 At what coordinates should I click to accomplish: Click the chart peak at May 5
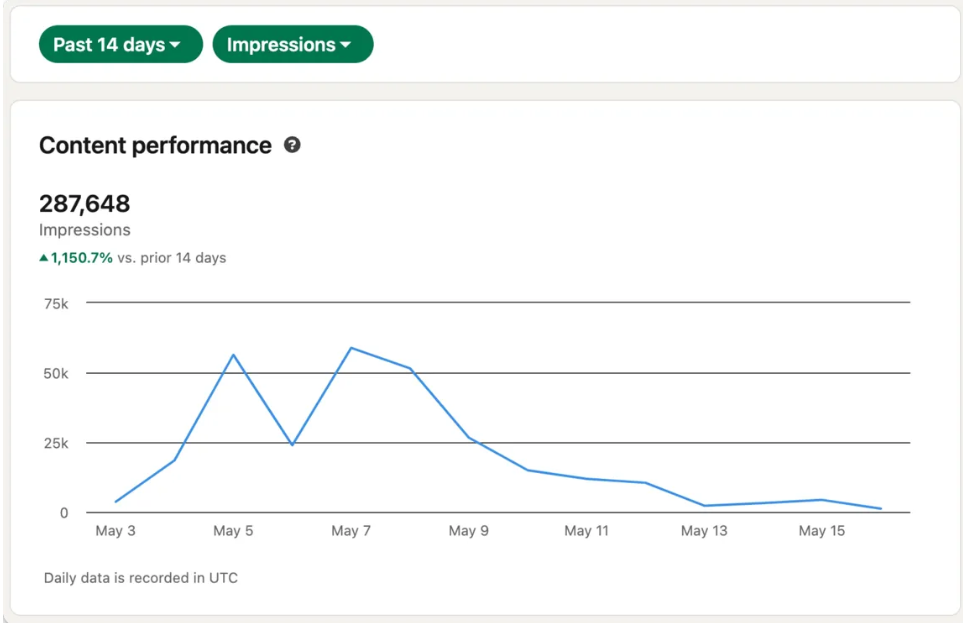(x=233, y=355)
